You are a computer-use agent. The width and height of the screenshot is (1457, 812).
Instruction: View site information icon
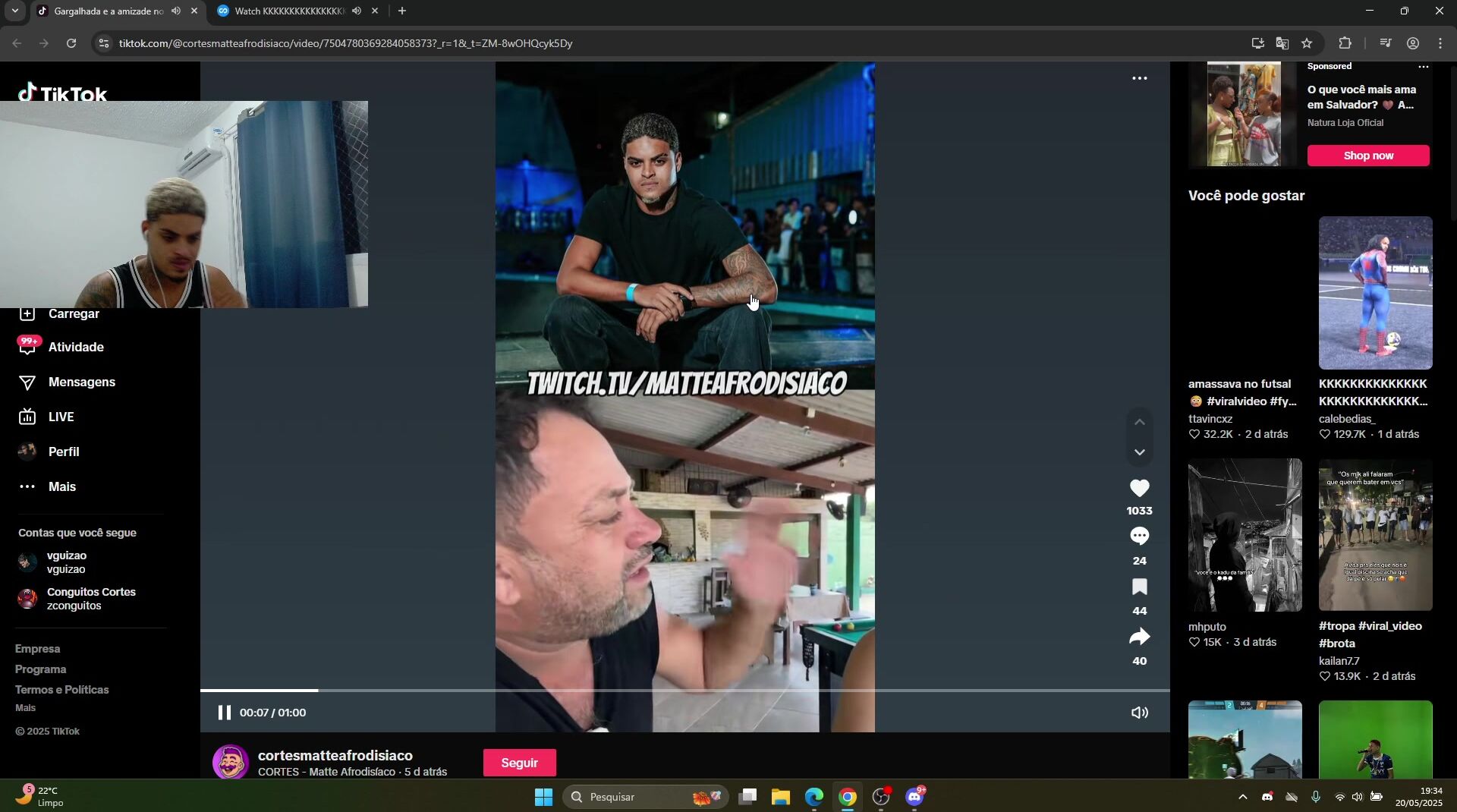tap(104, 43)
